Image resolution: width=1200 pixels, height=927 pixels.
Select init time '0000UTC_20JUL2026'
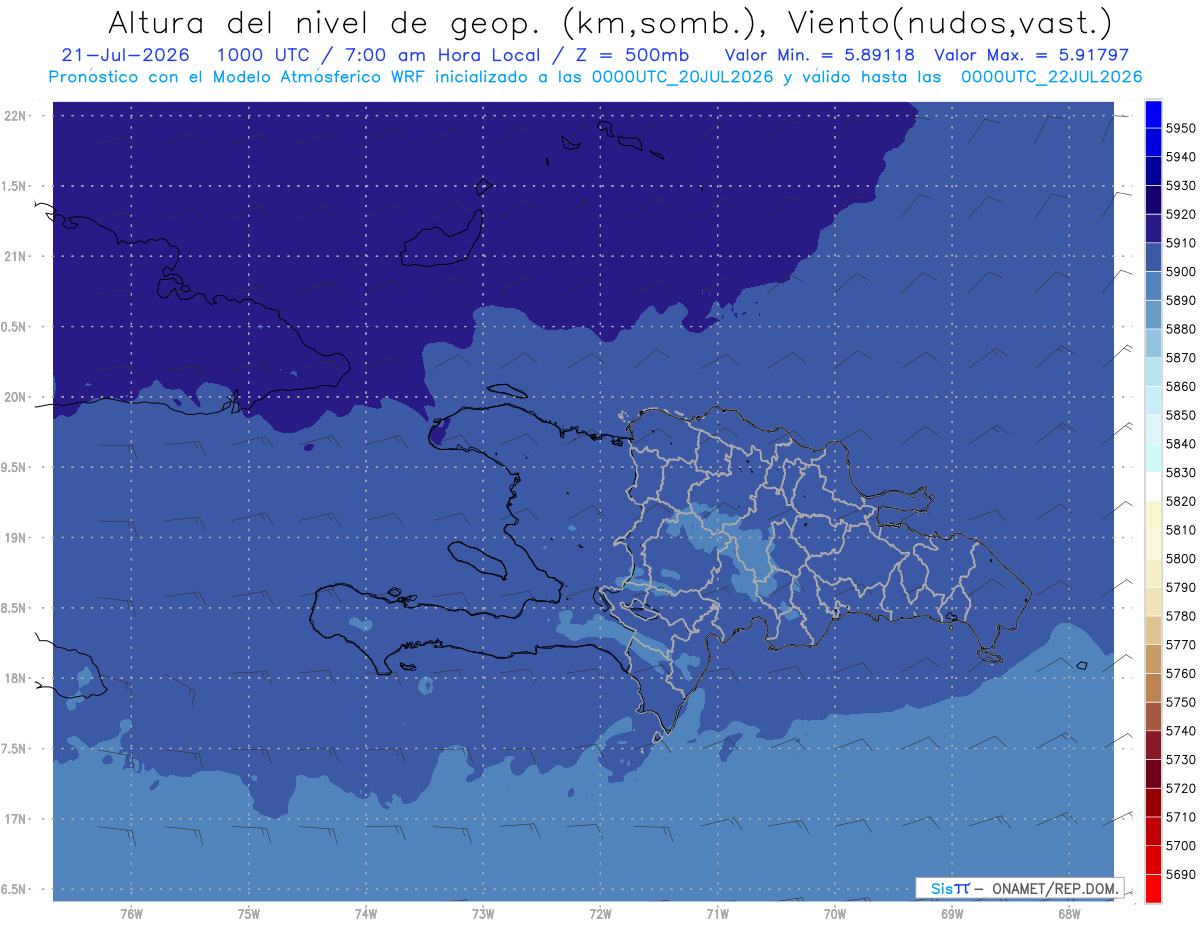[x=685, y=77]
